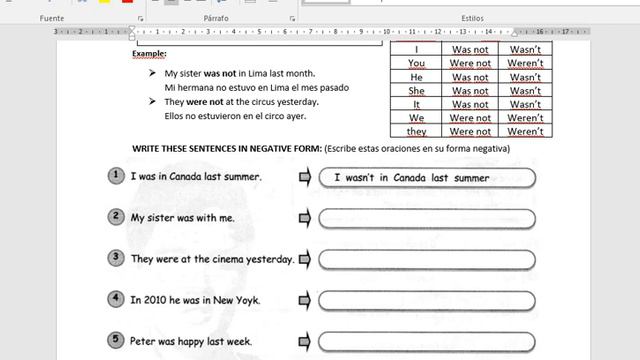Click the 'He' pronoun table cell
640x360 pixels.
416,77
